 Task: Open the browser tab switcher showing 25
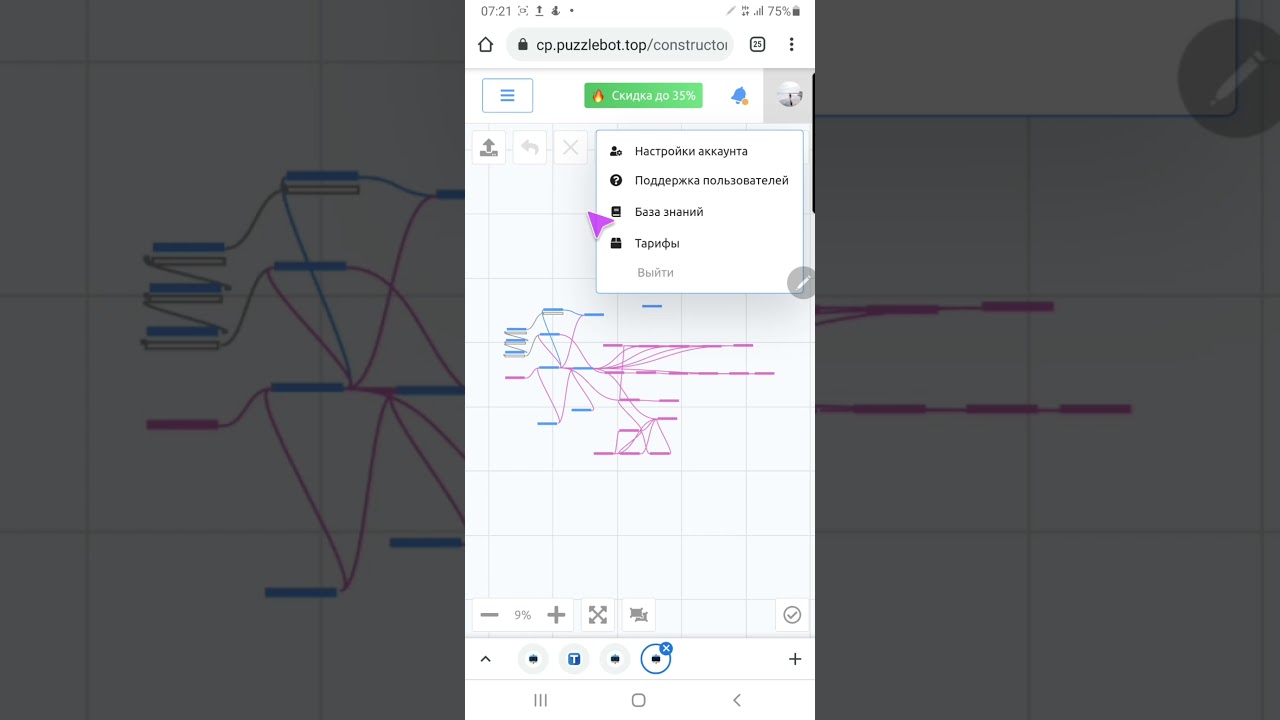tap(757, 44)
